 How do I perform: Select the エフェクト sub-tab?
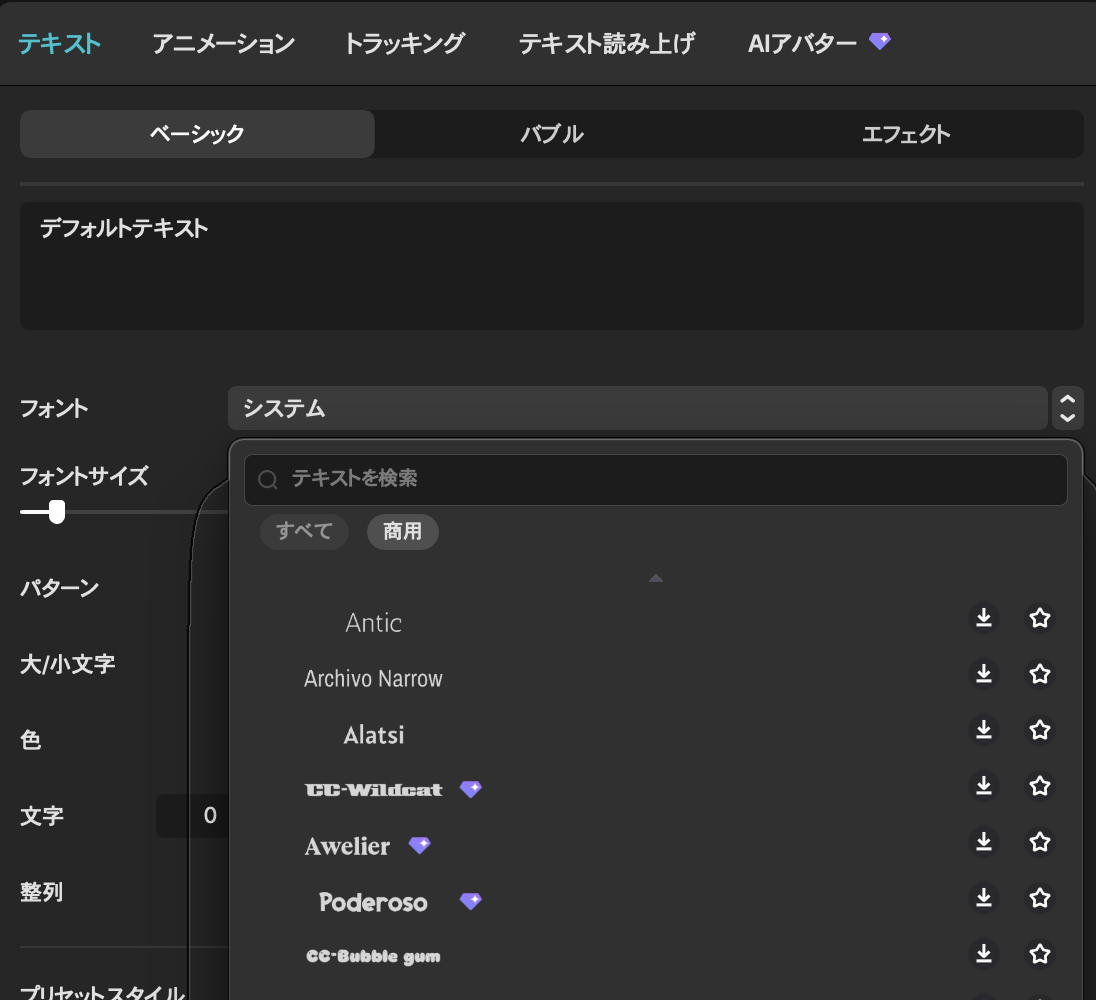coord(906,133)
